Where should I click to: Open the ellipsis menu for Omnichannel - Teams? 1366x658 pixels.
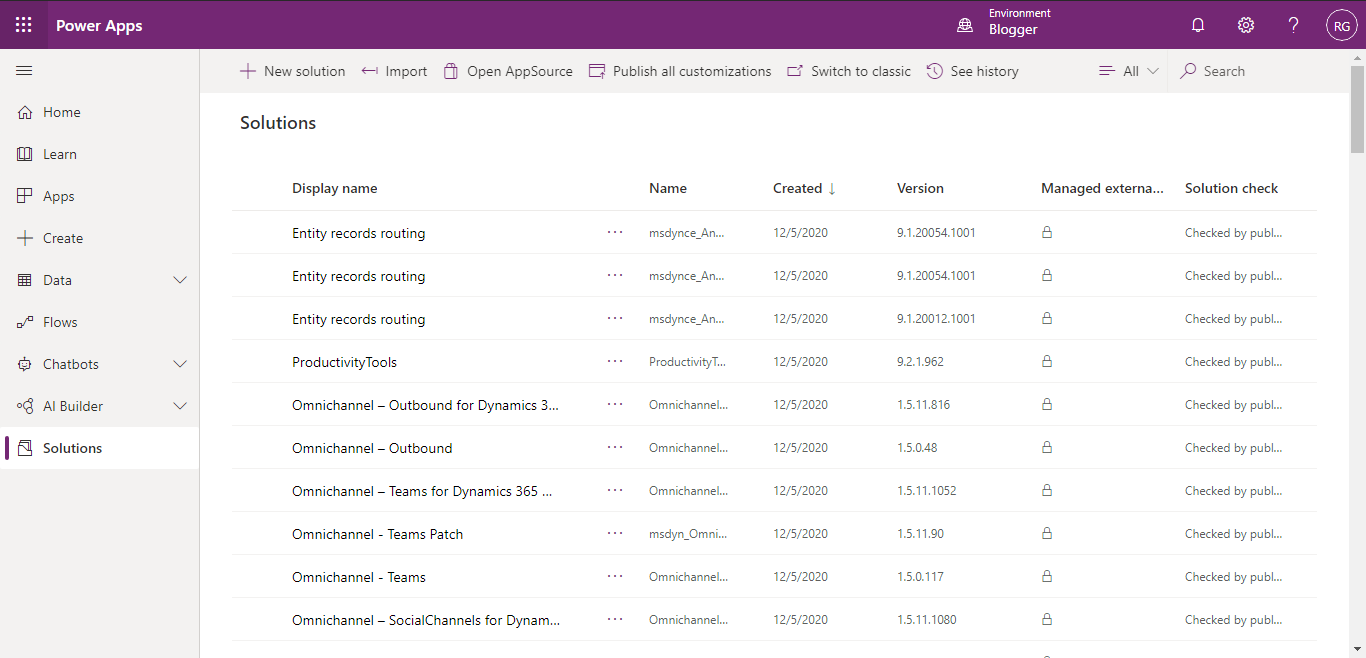(615, 576)
